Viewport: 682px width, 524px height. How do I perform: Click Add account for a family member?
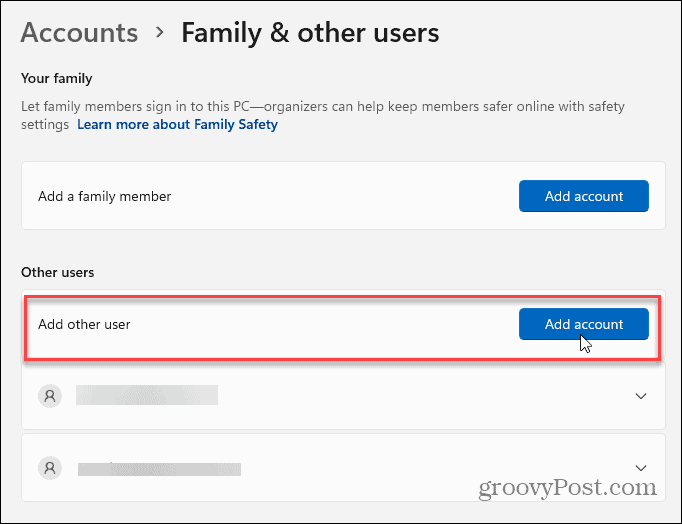point(583,196)
